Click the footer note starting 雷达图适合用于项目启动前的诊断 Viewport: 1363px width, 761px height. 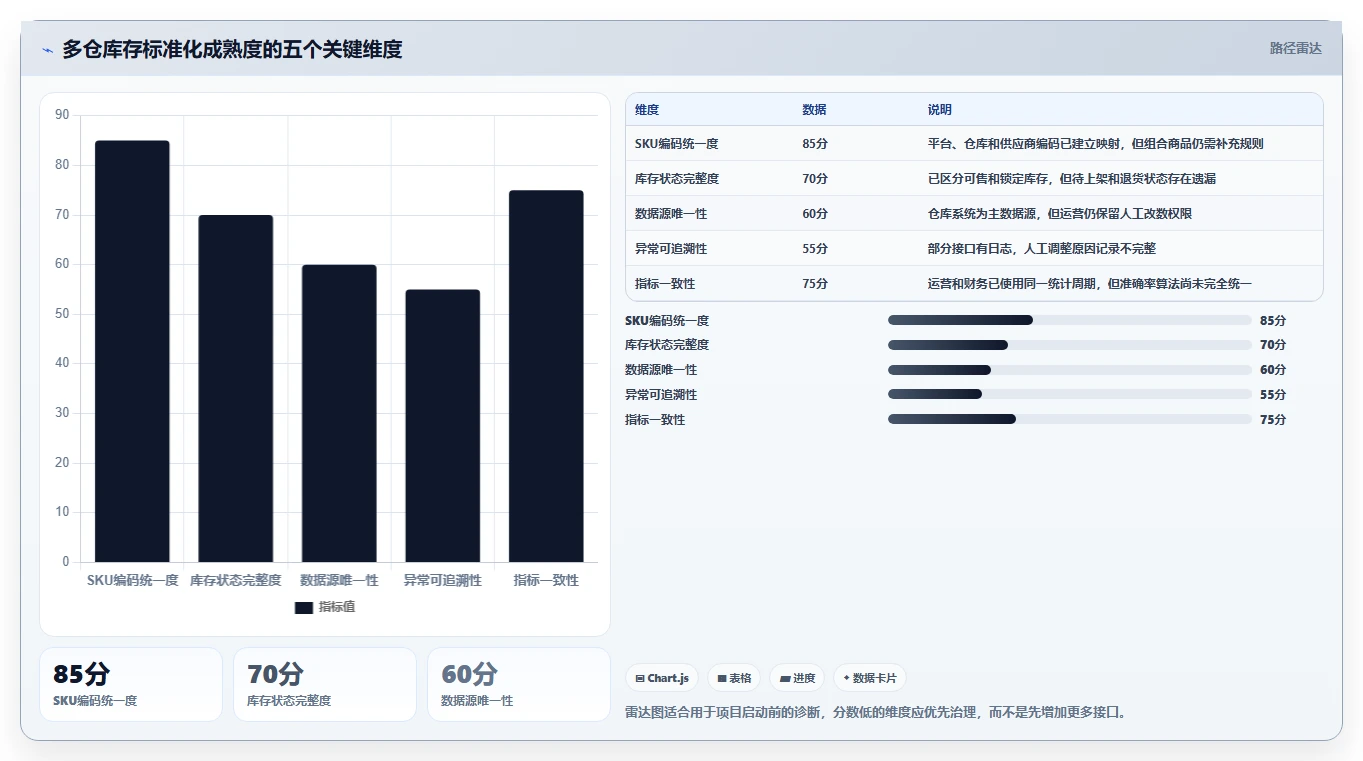point(876,712)
